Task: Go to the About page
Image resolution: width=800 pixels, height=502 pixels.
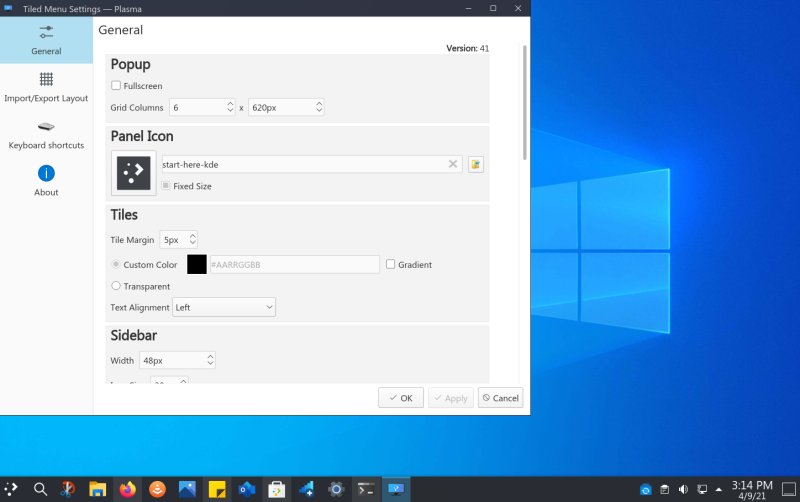Action: [x=46, y=180]
